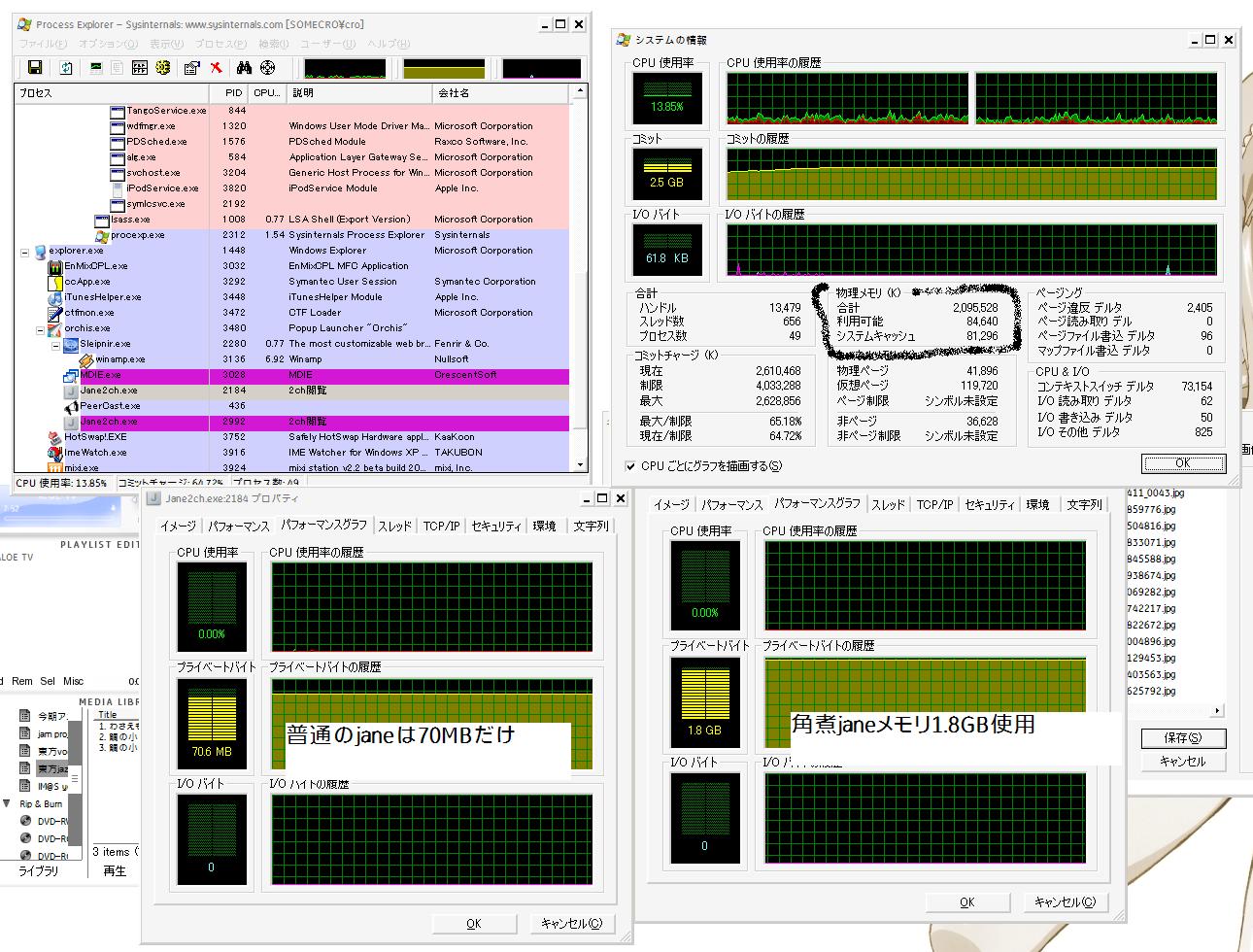Click the mixi.exe process icon
The image size is (1253, 952).
click(x=56, y=467)
